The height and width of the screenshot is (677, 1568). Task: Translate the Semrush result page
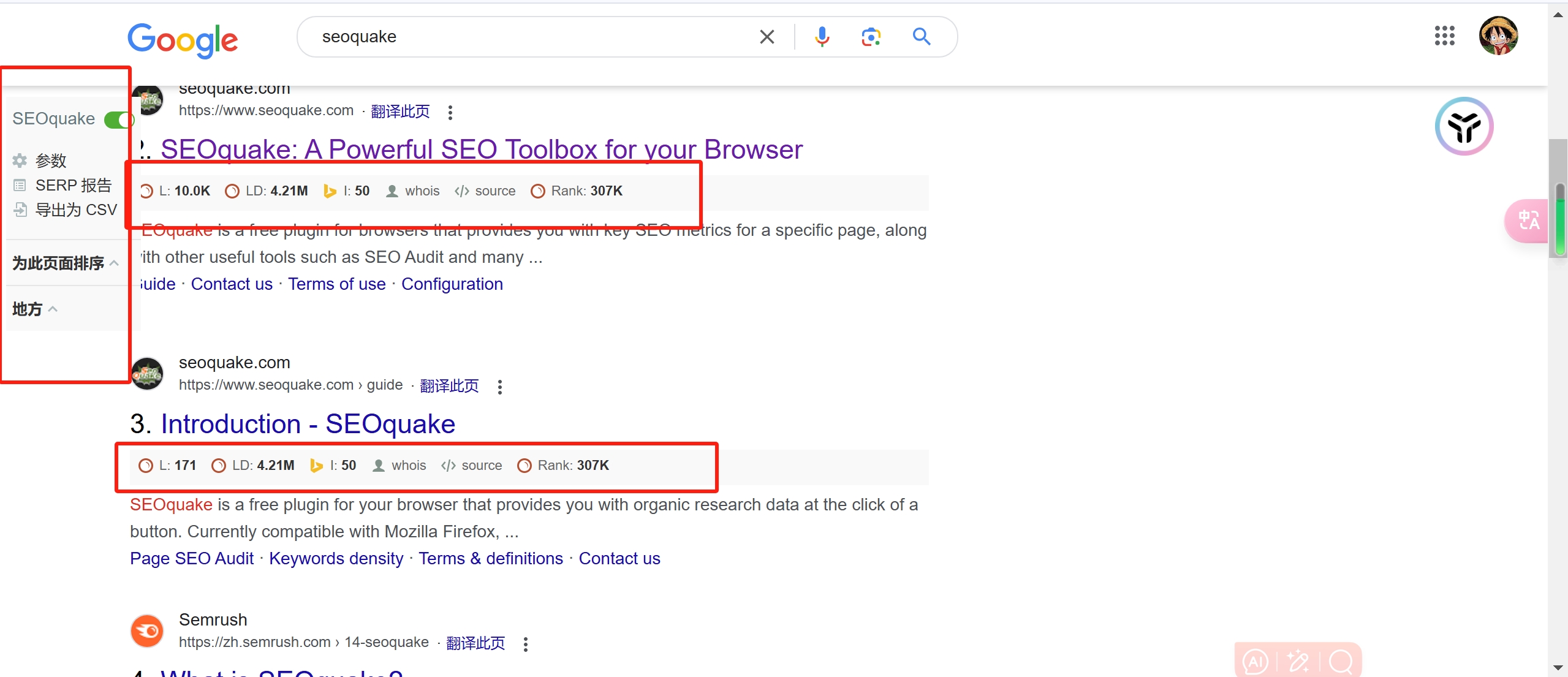click(475, 643)
